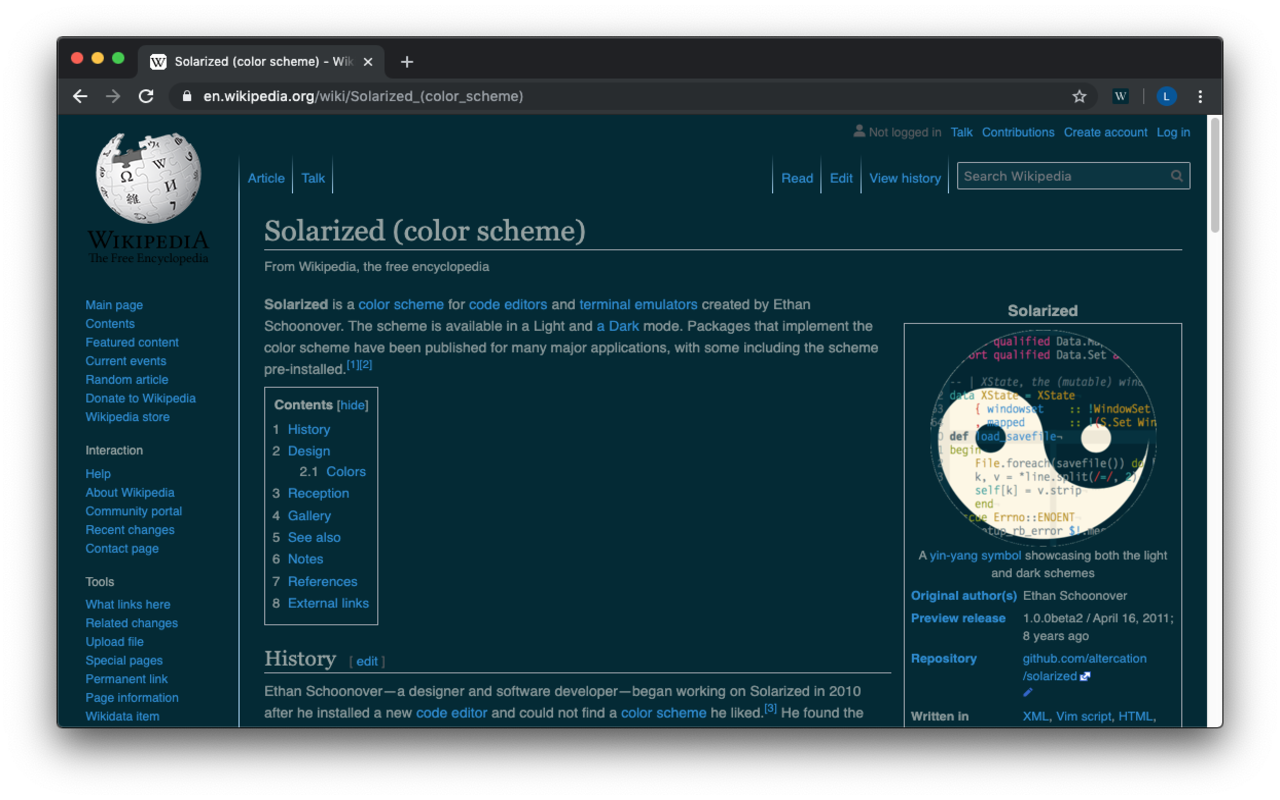The image size is (1280, 800).
Task: Open the Chrome three-dot menu
Action: 1200,96
